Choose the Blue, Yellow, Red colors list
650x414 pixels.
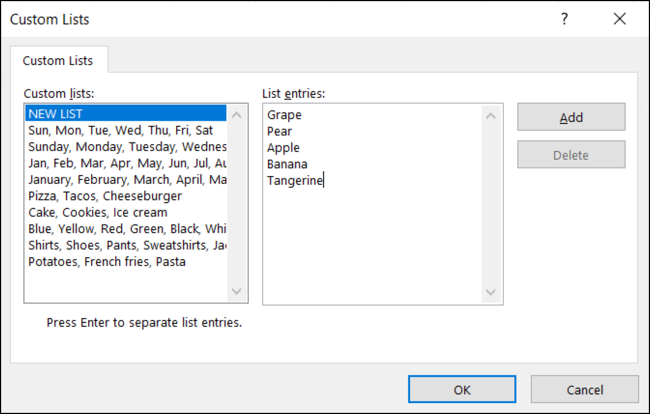pyautogui.click(x=127, y=229)
